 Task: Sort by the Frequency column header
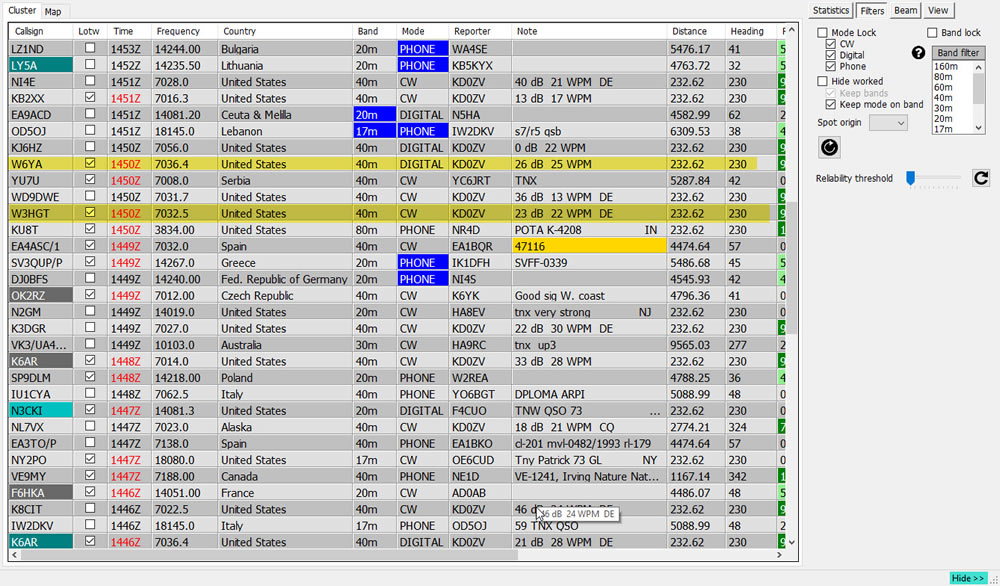[184, 31]
